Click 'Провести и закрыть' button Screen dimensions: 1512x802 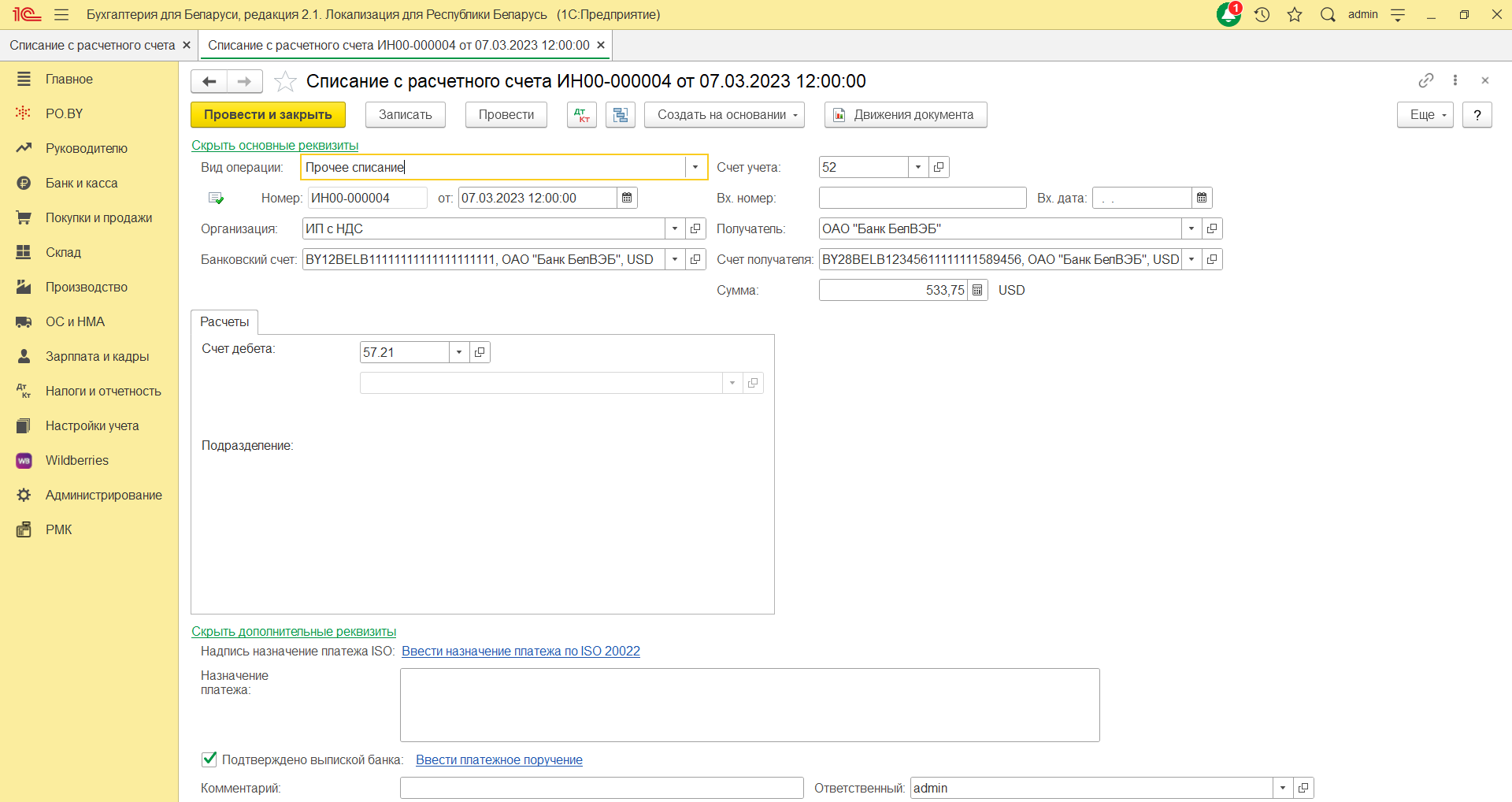pos(268,115)
